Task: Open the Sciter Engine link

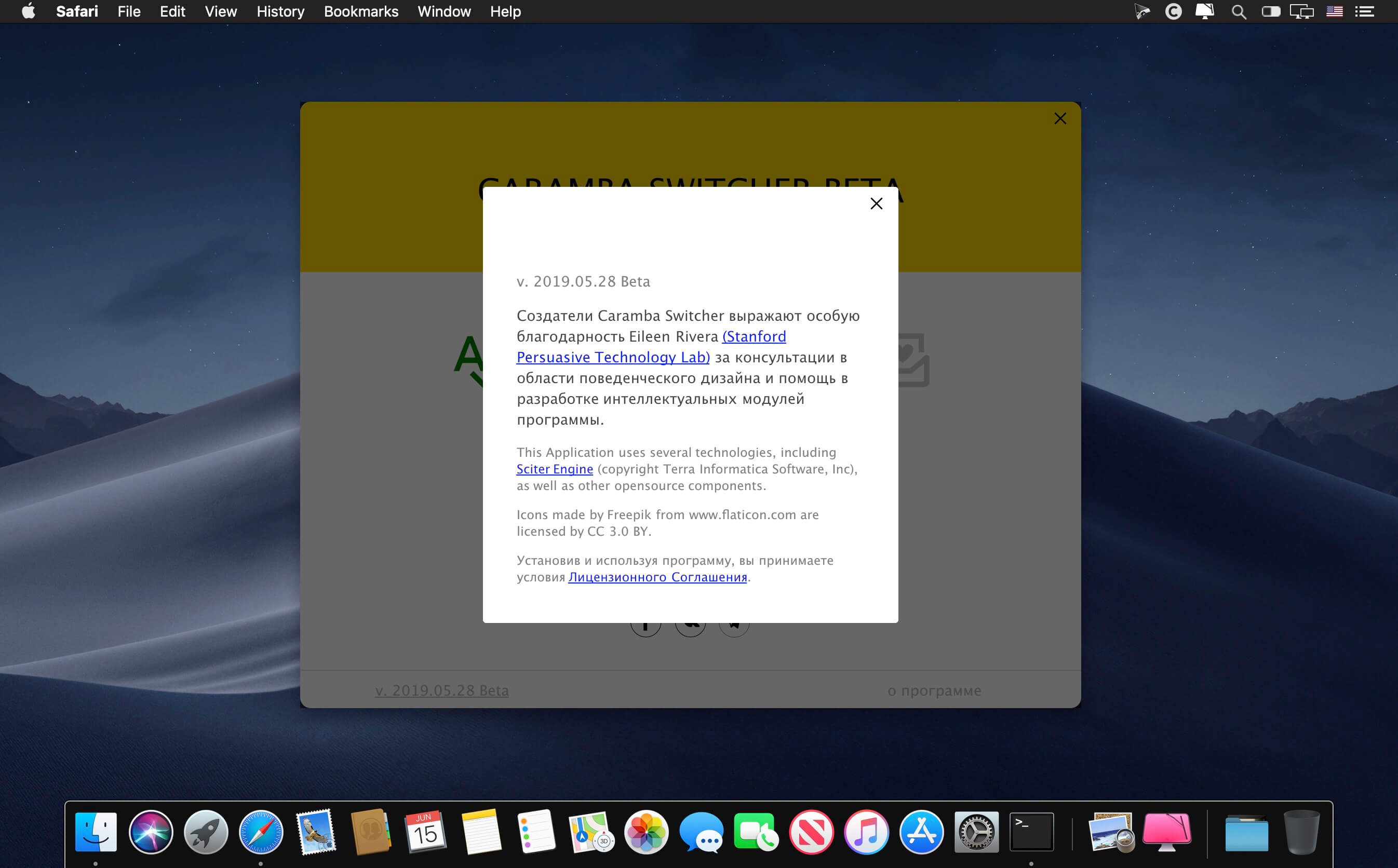Action: [x=555, y=469]
